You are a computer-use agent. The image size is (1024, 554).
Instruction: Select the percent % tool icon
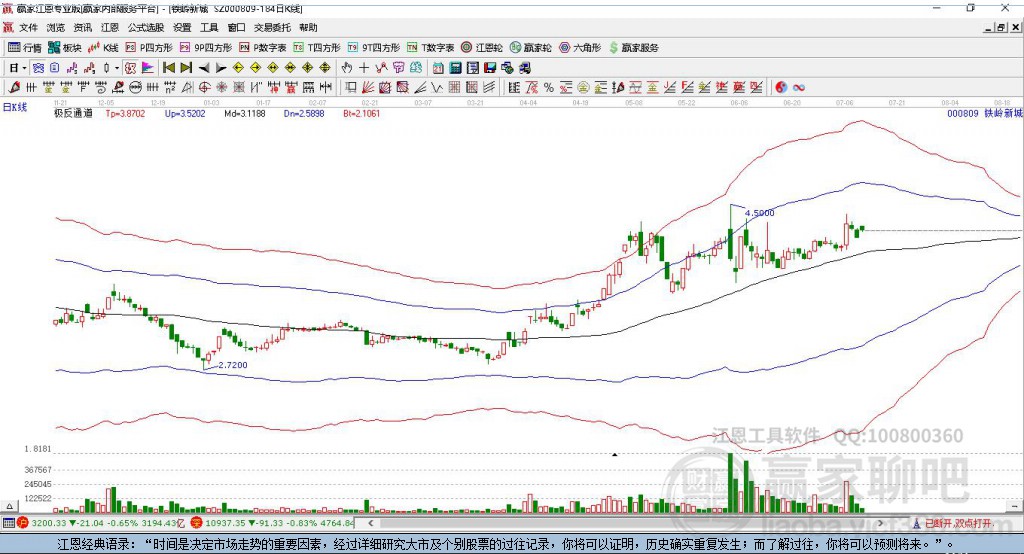tap(549, 88)
